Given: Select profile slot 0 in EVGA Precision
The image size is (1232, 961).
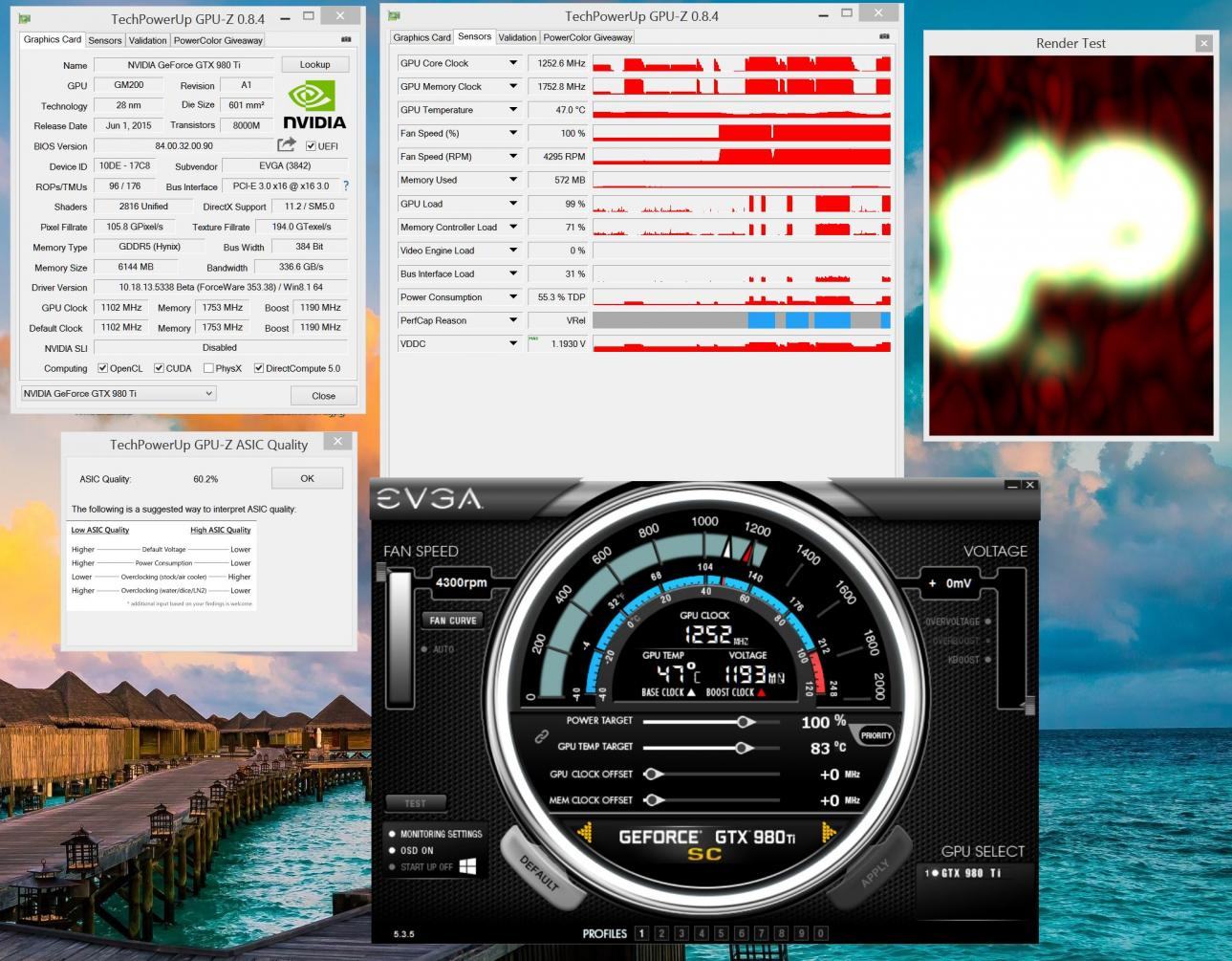Looking at the screenshot, I should (x=821, y=933).
